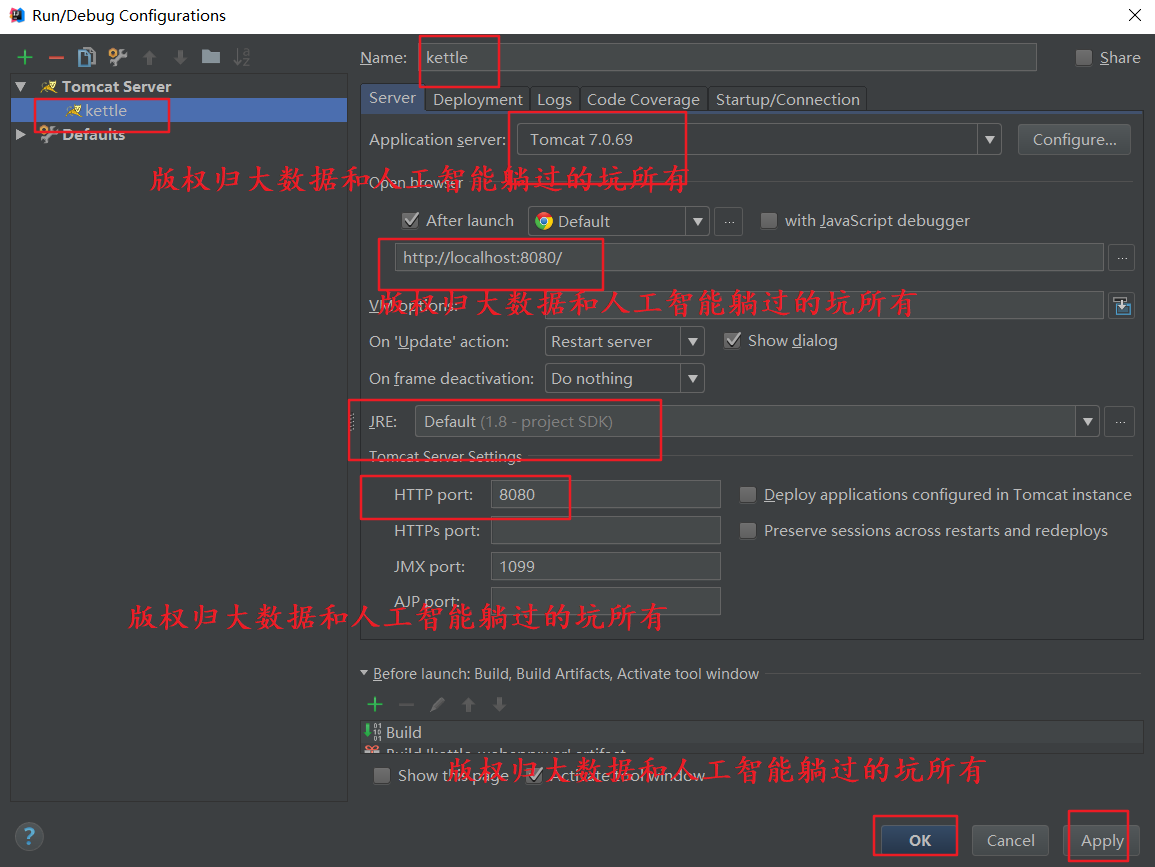Create new folder icon in toolbar
1155x867 pixels.
(211, 57)
